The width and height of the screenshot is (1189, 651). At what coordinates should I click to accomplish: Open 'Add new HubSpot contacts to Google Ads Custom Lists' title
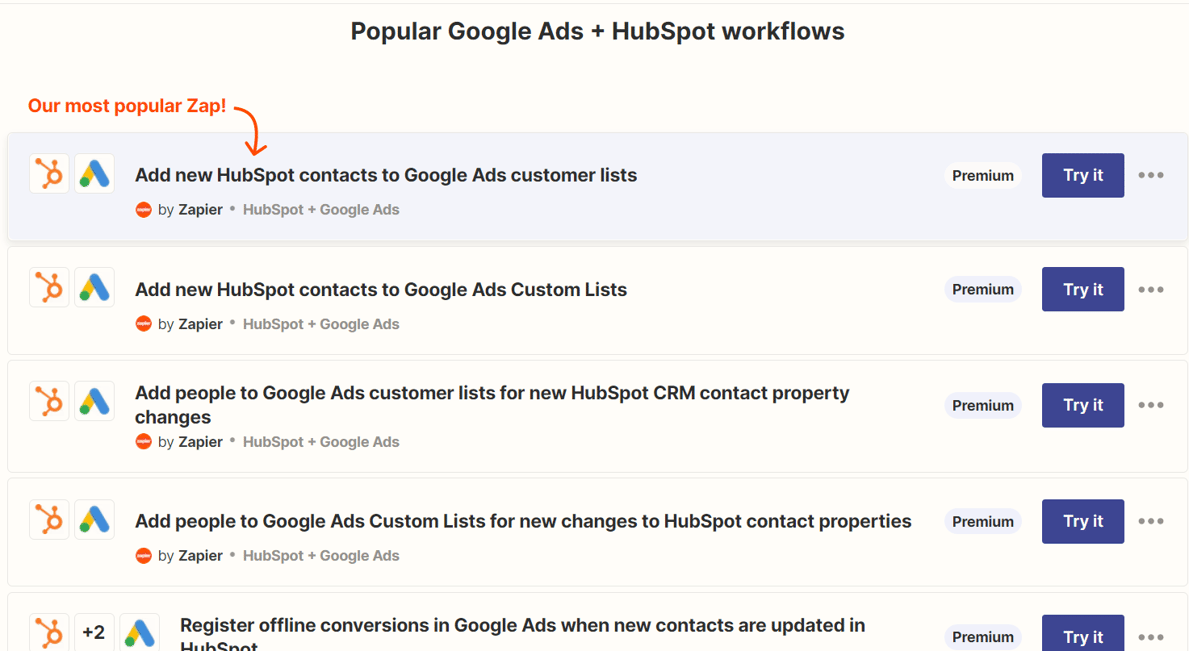381,290
